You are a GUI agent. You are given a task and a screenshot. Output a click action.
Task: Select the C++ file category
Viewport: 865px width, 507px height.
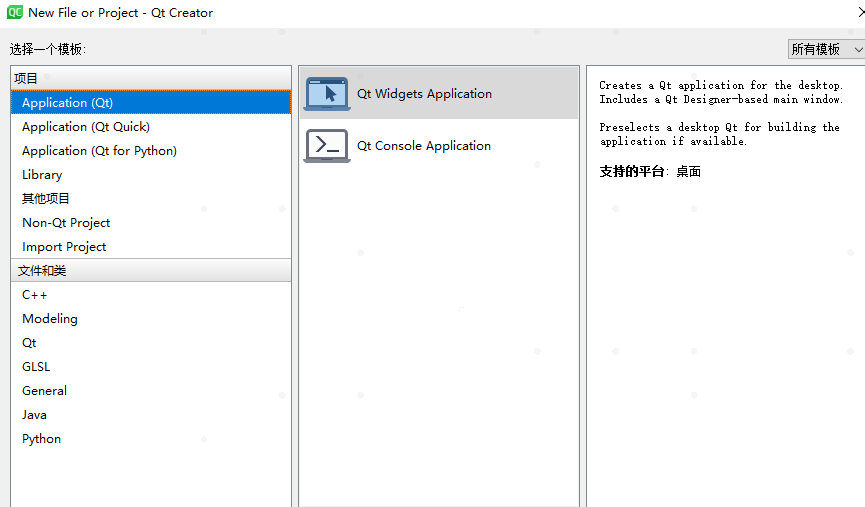pyautogui.click(x=151, y=295)
